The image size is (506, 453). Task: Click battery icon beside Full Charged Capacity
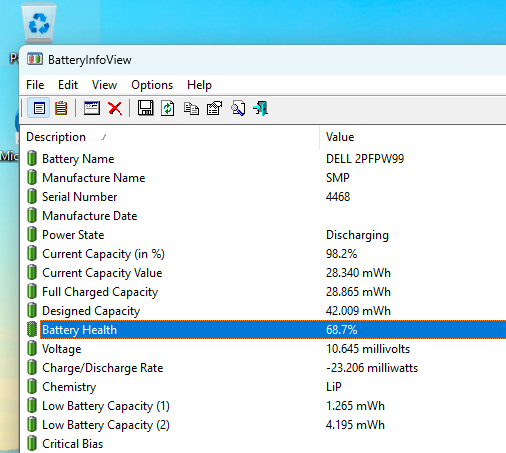click(32, 291)
